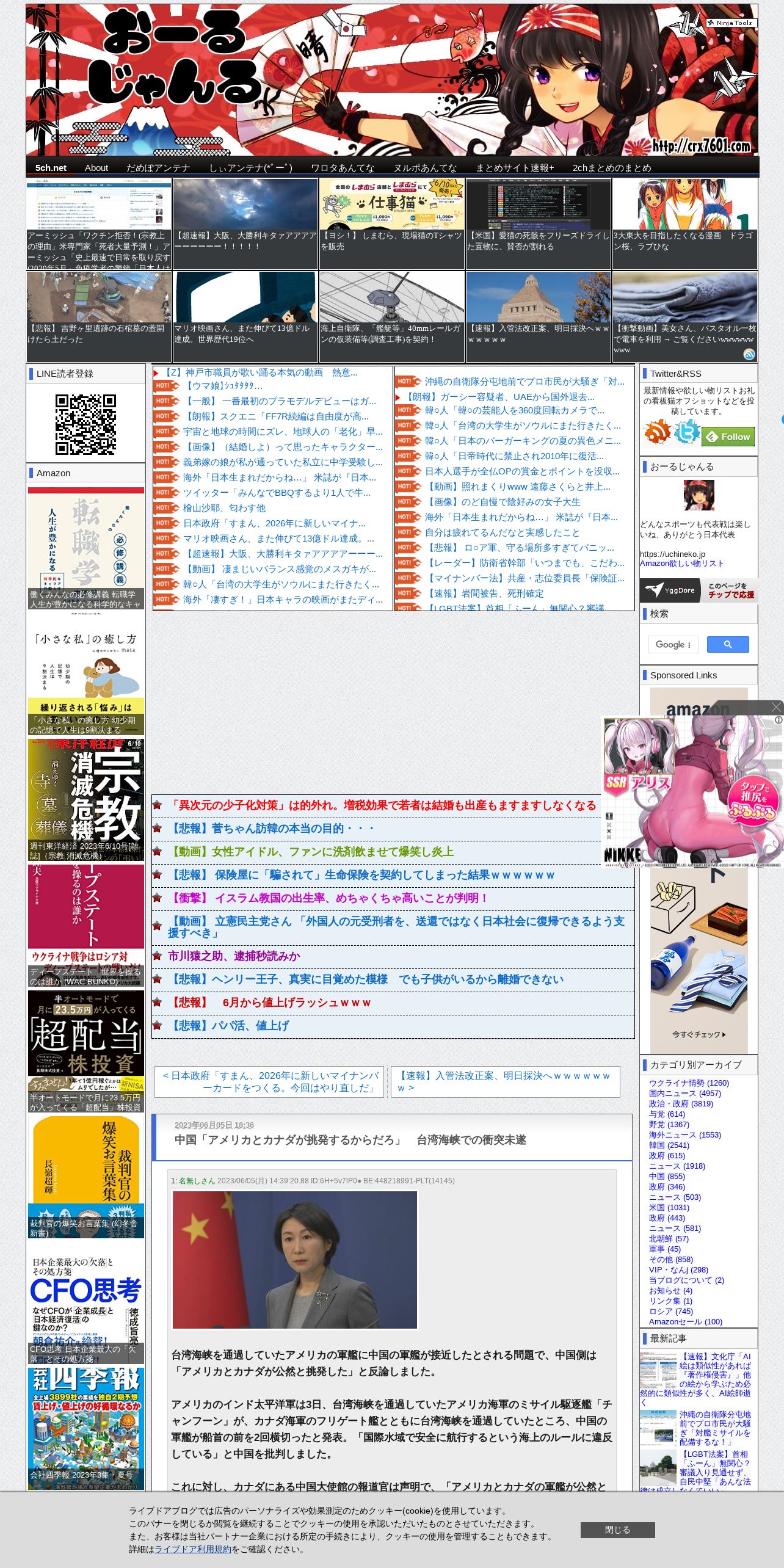Open the orange RSS feed icon
Screen dimensions: 784x1568
tap(657, 432)
